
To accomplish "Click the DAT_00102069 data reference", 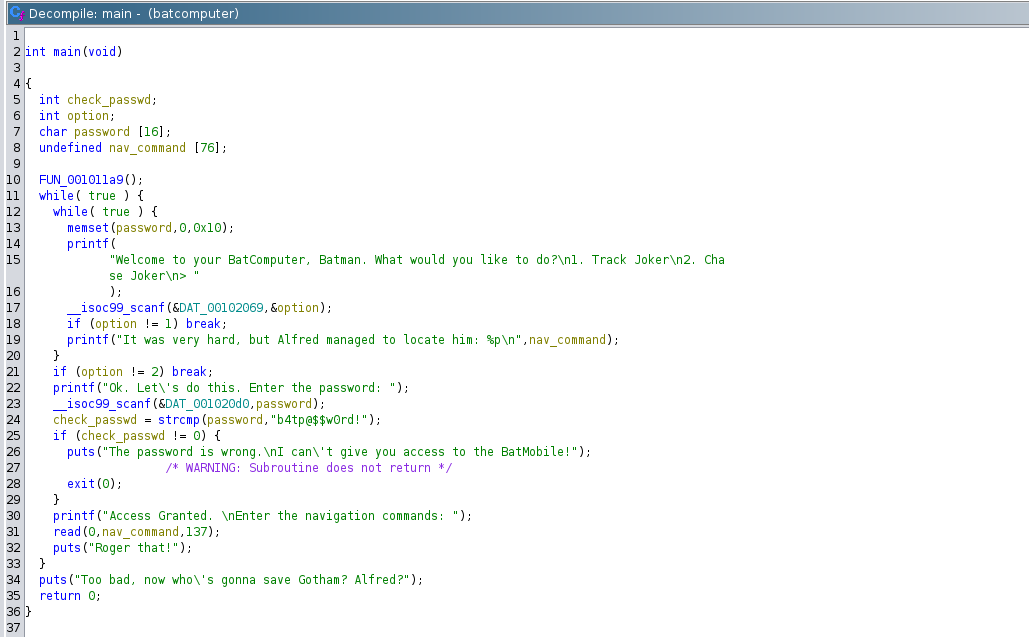I will 221,308.
